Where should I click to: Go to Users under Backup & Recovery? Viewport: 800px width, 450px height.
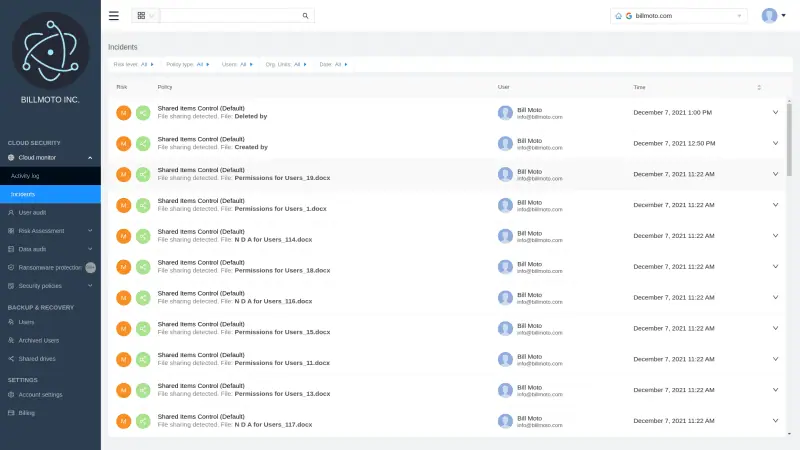tap(26, 322)
